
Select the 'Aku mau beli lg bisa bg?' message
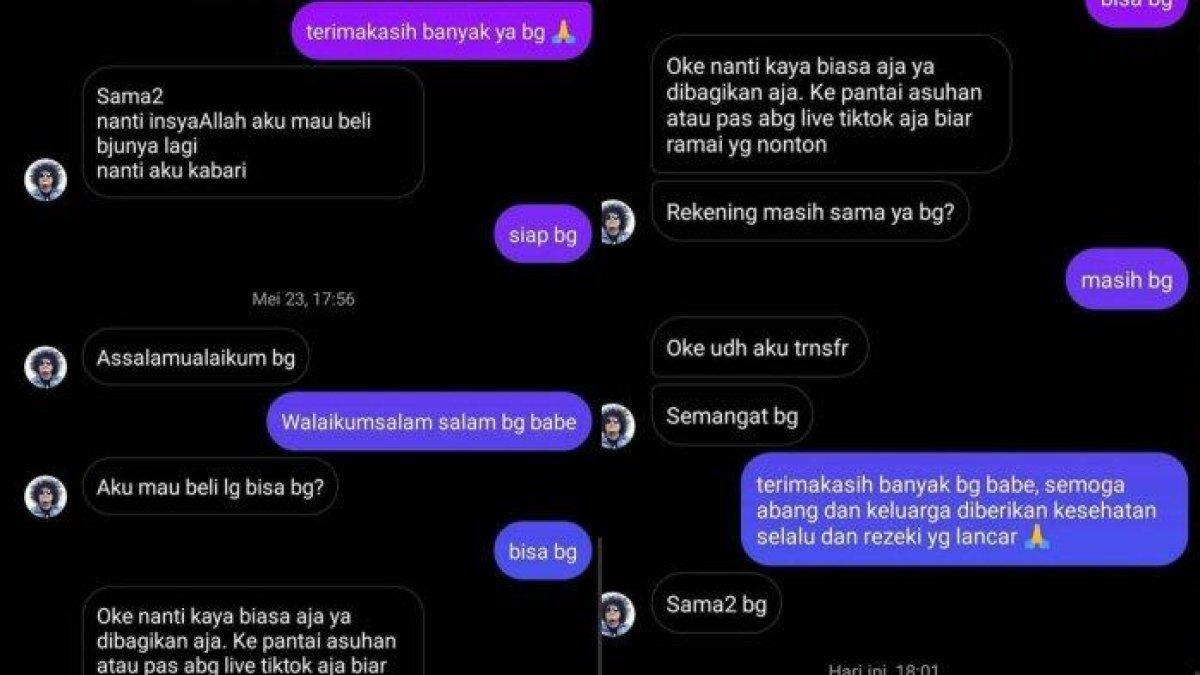(x=210, y=487)
